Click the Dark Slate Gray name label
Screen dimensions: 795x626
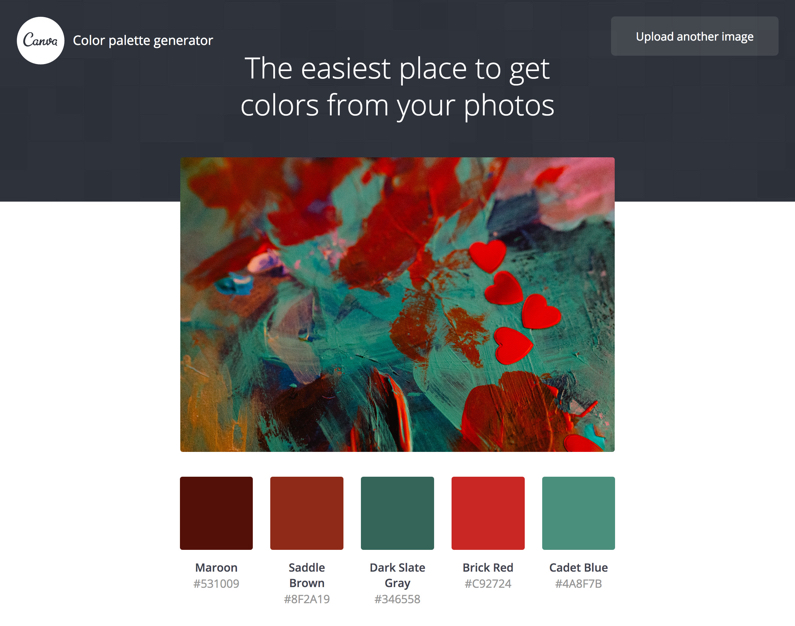(x=398, y=575)
